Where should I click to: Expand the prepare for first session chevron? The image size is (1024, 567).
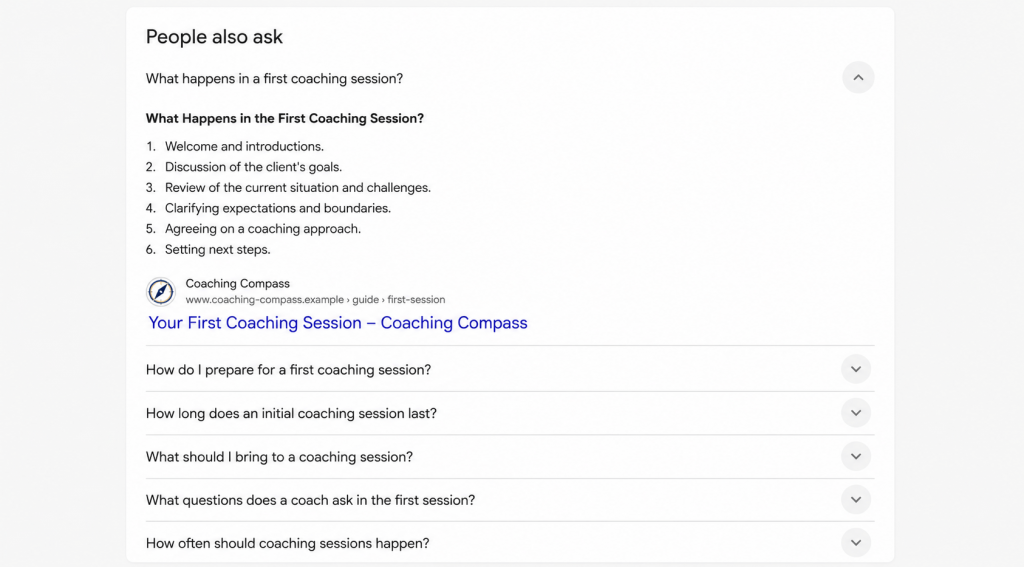pos(856,370)
